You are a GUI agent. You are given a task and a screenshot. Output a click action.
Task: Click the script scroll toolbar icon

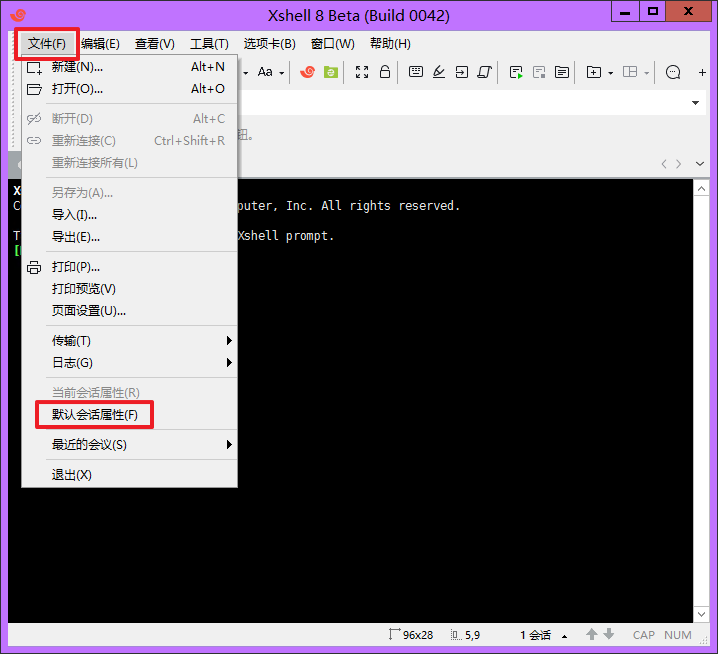[484, 72]
